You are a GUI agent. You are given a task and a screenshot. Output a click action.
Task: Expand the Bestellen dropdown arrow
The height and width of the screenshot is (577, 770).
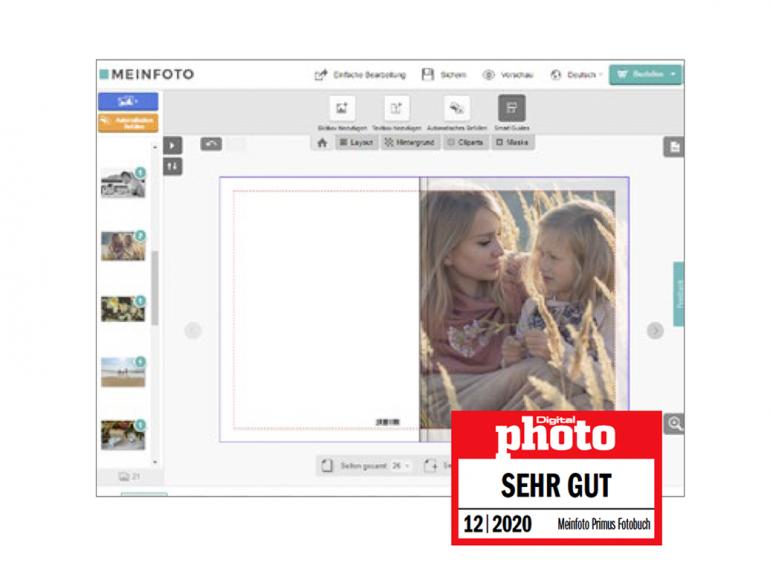coord(674,75)
